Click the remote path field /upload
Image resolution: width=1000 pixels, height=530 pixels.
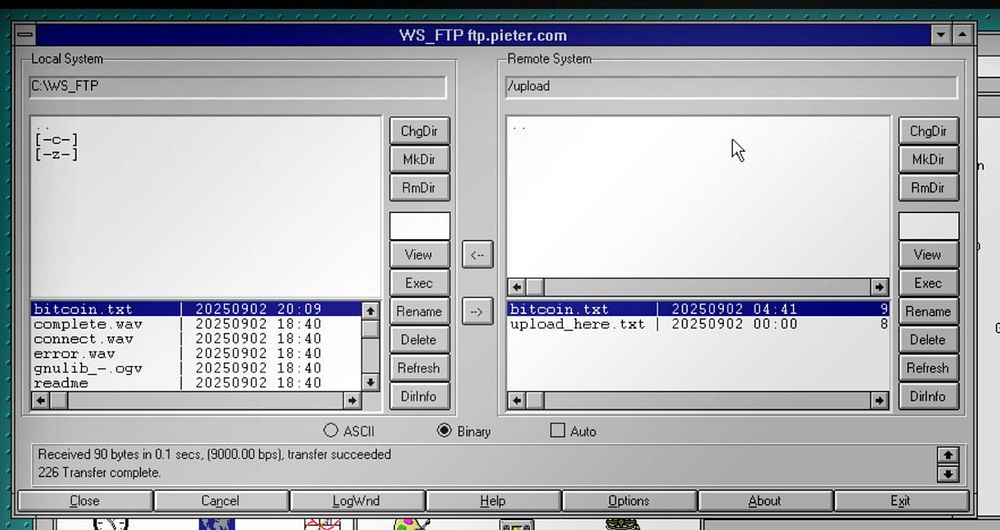point(732,86)
